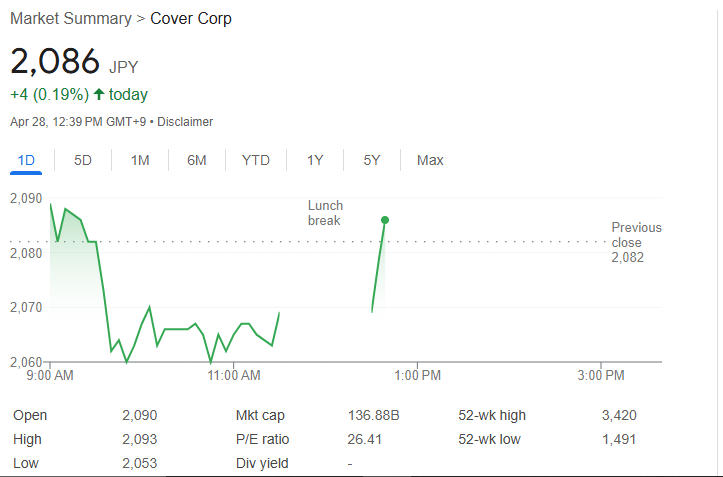Show the Max range chart
This screenshot has width=723, height=477.
point(430,160)
